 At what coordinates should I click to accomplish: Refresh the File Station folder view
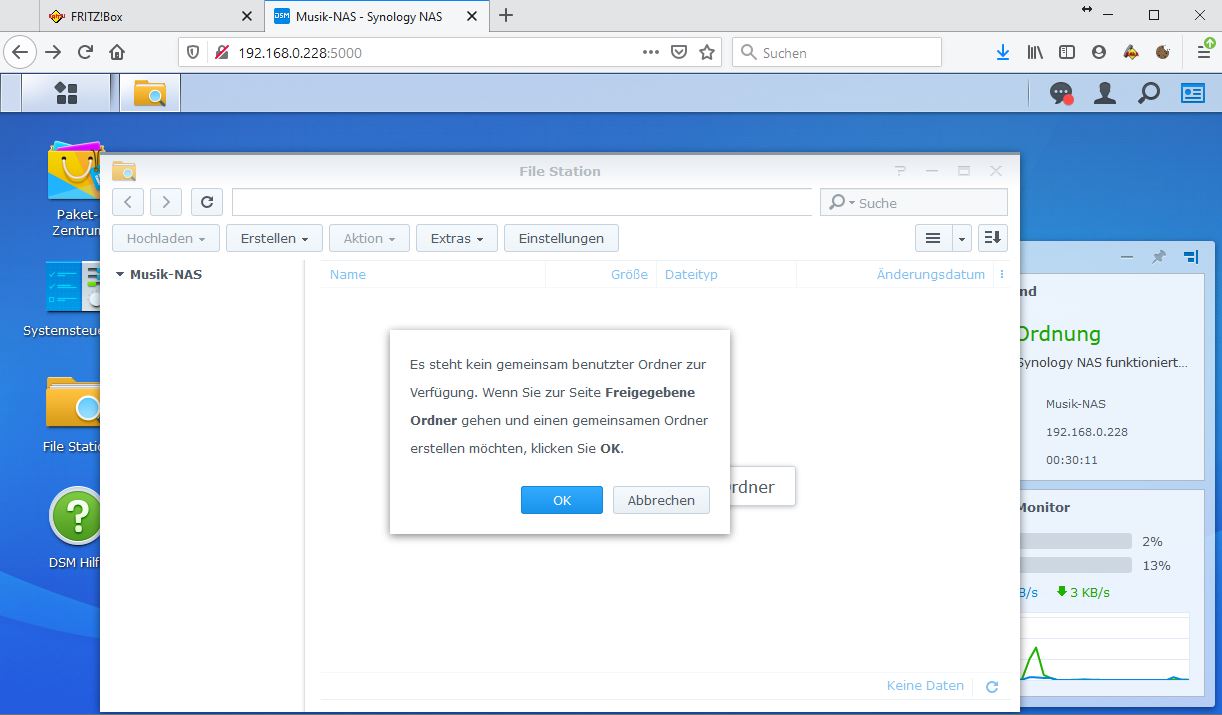[x=207, y=202]
